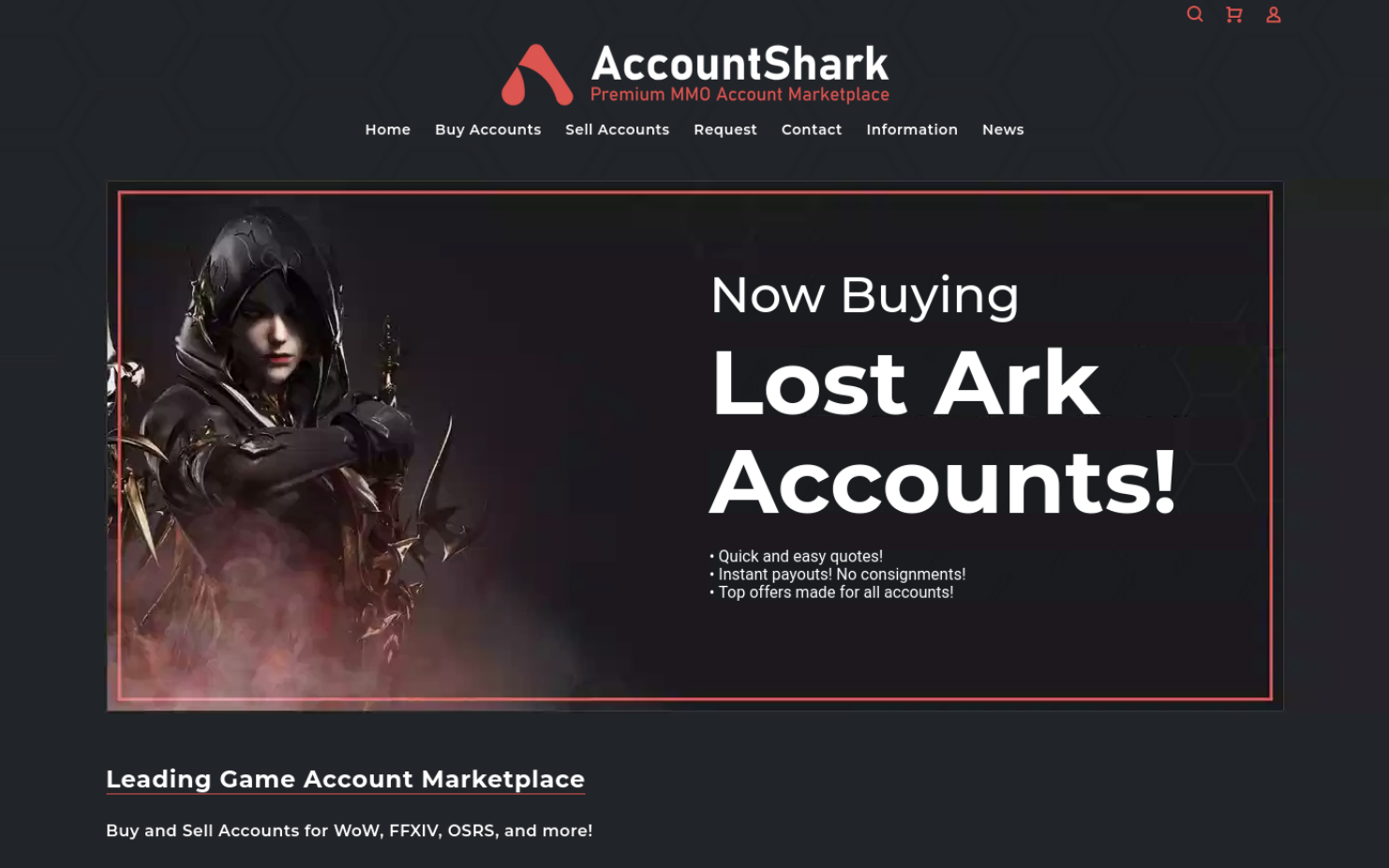Image resolution: width=1389 pixels, height=868 pixels.
Task: Open the Sell Accounts menu
Action: click(x=617, y=129)
